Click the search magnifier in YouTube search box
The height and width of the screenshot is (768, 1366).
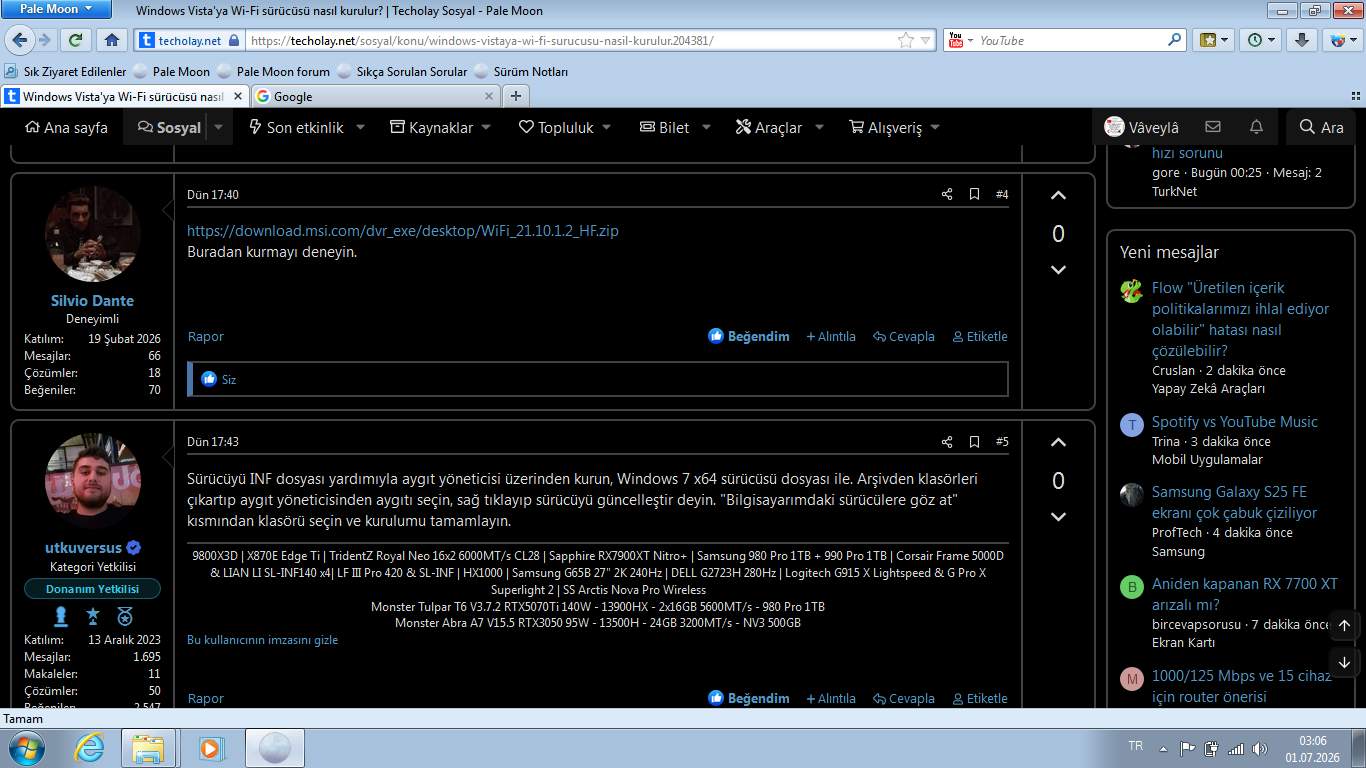point(1175,40)
